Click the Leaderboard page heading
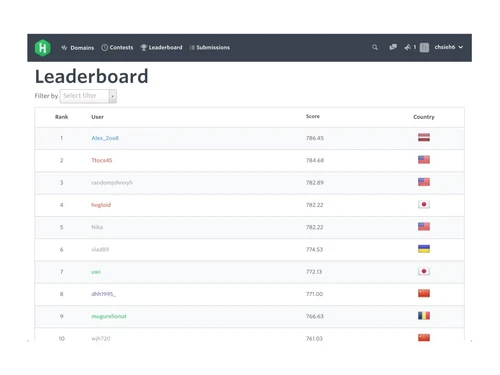Screen dimensions: 500x375 [x=92, y=76]
